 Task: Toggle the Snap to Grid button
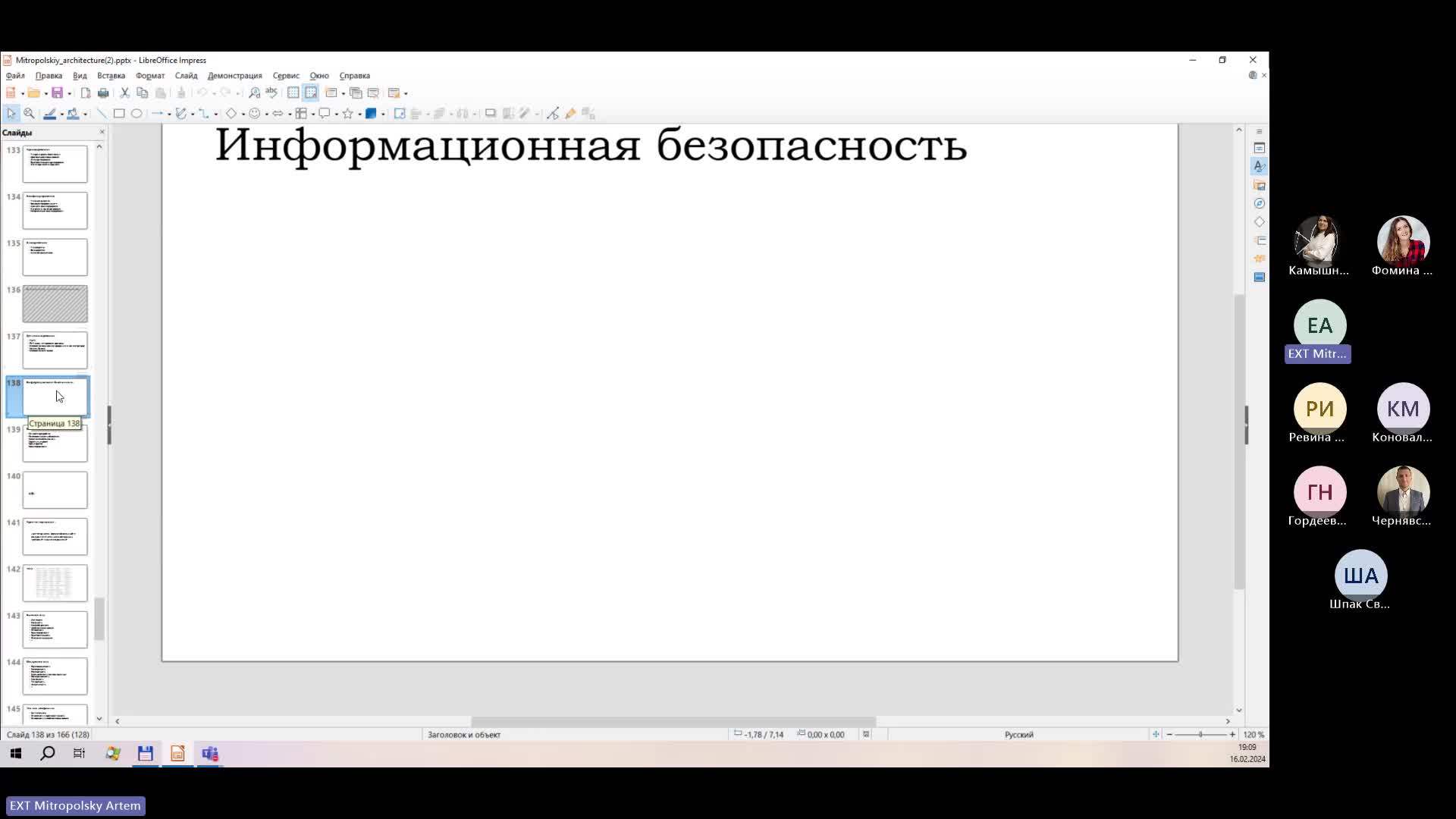[x=311, y=93]
